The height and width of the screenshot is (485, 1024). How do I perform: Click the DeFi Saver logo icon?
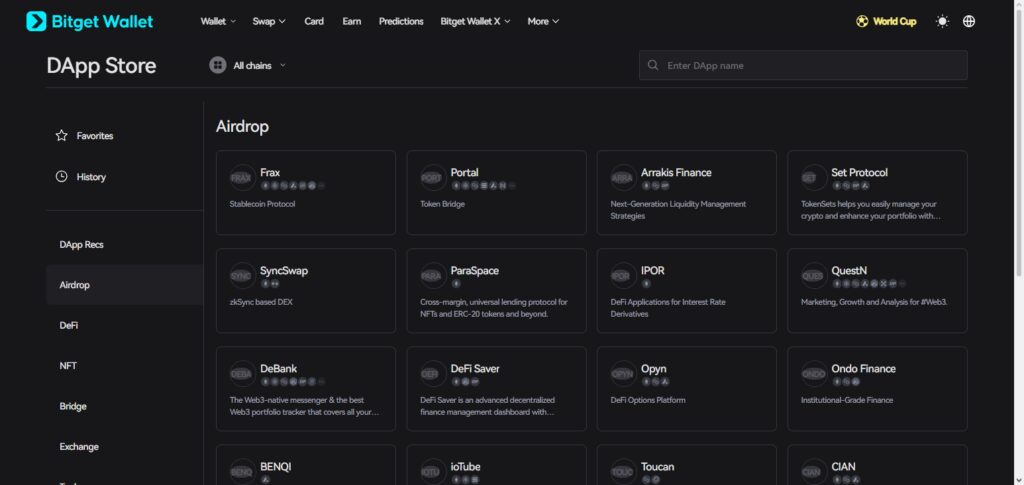[432, 373]
